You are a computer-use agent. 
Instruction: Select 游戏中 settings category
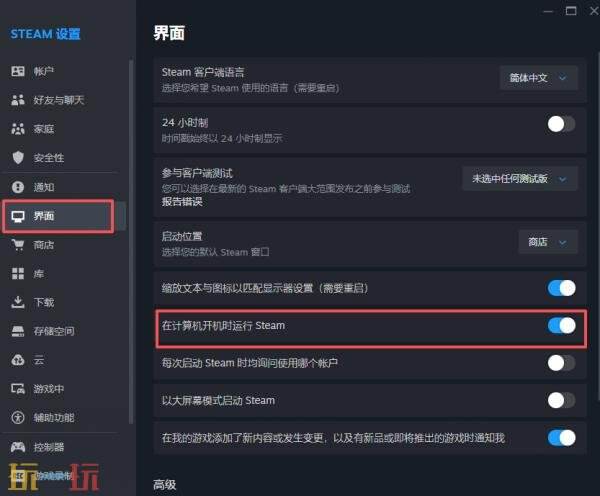[x=64, y=389]
